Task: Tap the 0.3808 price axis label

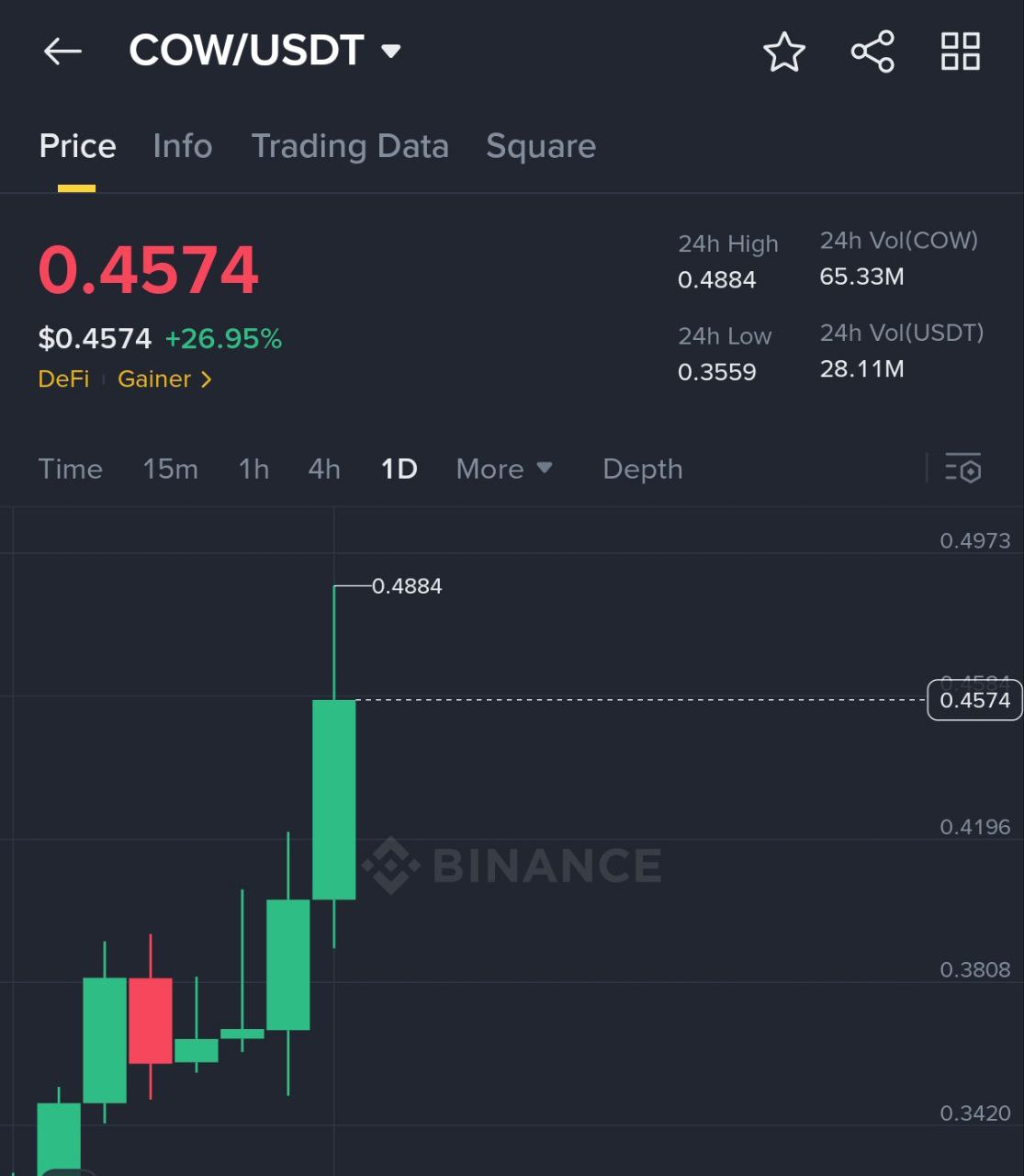Action: [974, 969]
